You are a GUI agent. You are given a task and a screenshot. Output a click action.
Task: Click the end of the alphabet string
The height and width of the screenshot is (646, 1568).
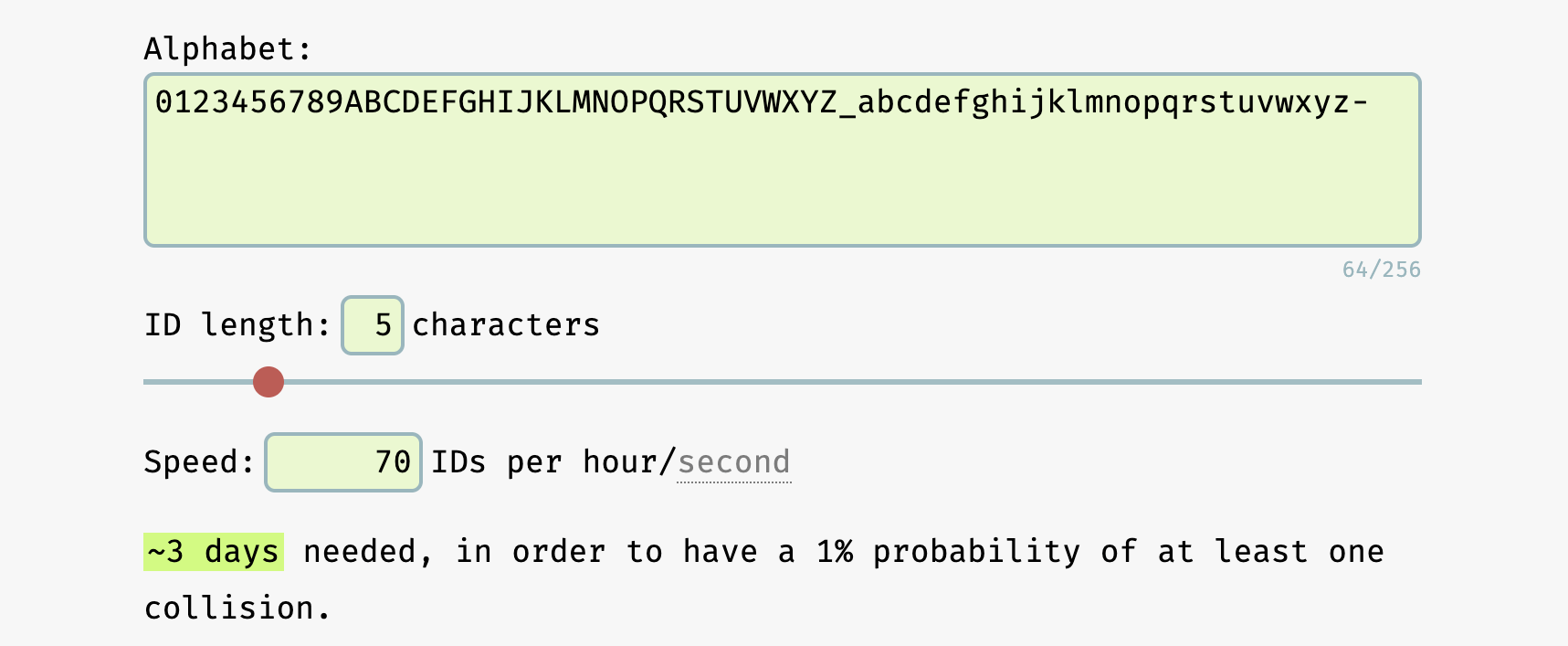click(x=1369, y=102)
